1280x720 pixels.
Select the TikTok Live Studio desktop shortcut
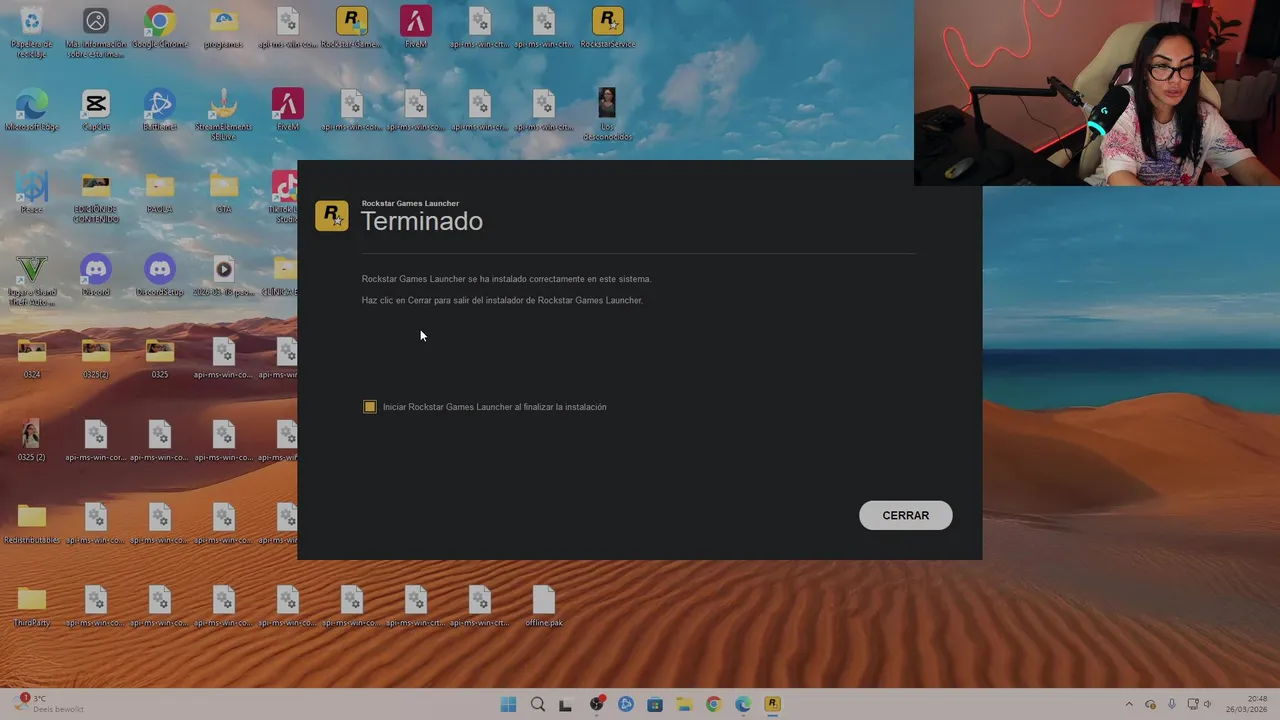[284, 197]
